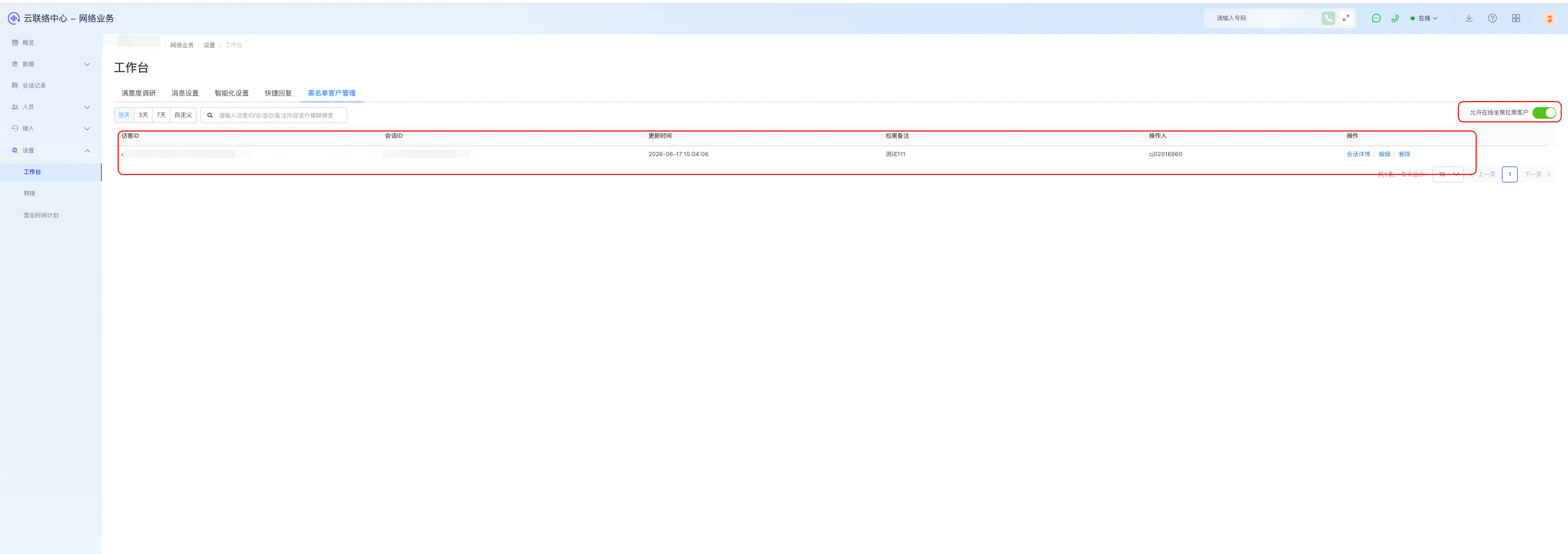Screen dimensions: 1568x554
Task: Click the 设置 sidebar gear icon
Action: [15, 150]
